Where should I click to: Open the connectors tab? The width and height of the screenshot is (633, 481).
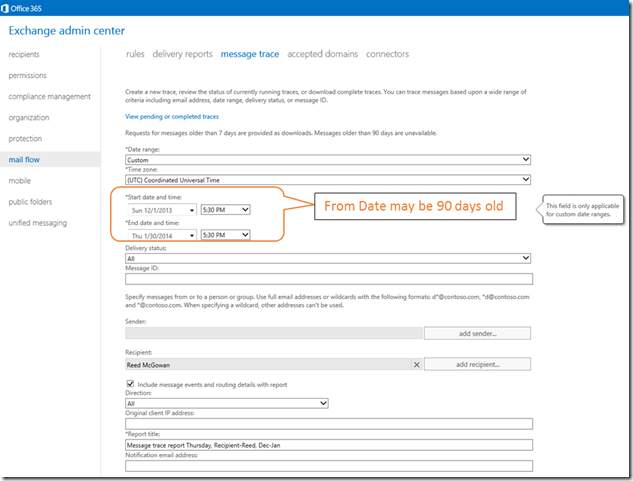(388, 54)
